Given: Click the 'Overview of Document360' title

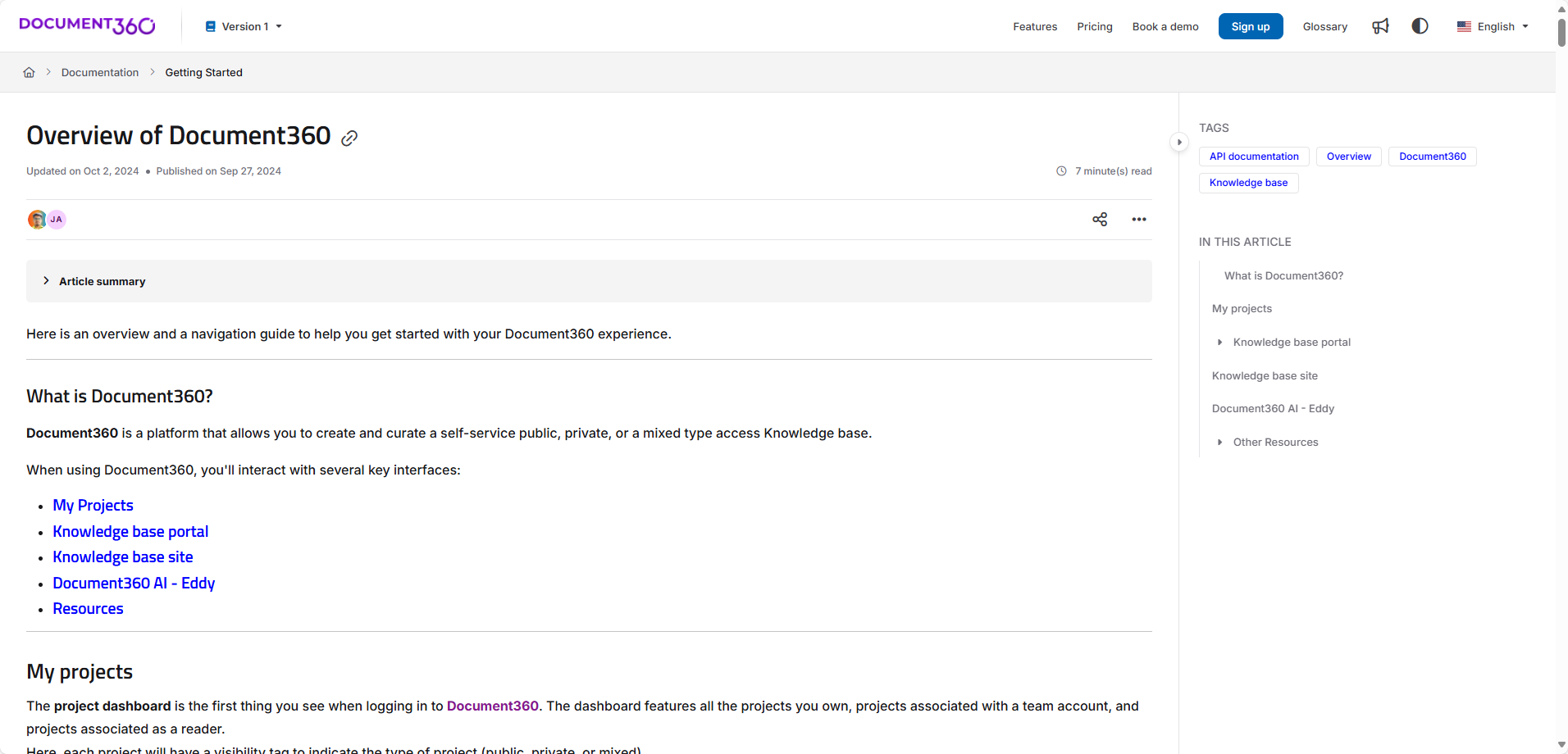Looking at the screenshot, I should [x=179, y=135].
